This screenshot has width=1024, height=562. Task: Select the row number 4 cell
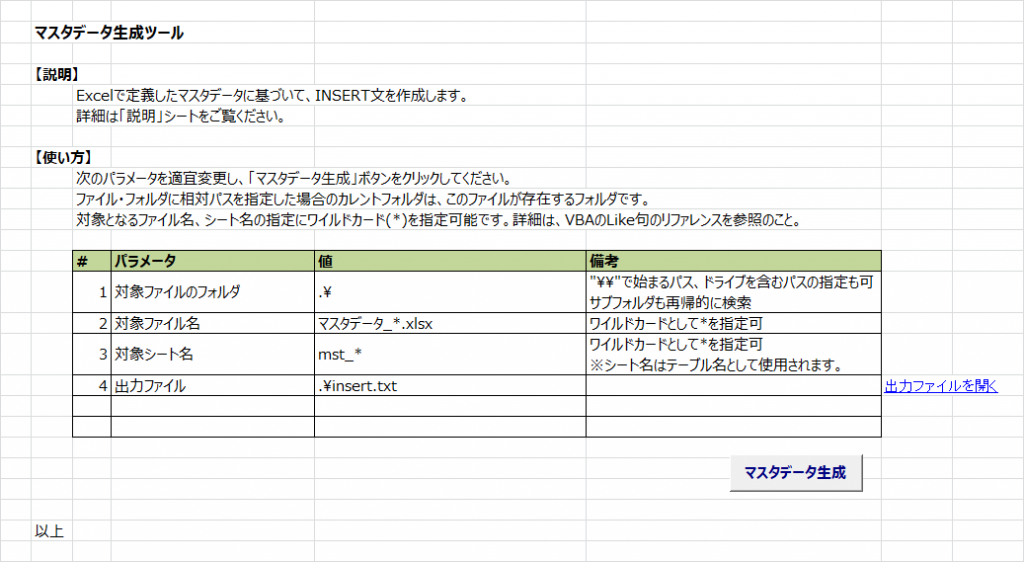[x=92, y=386]
